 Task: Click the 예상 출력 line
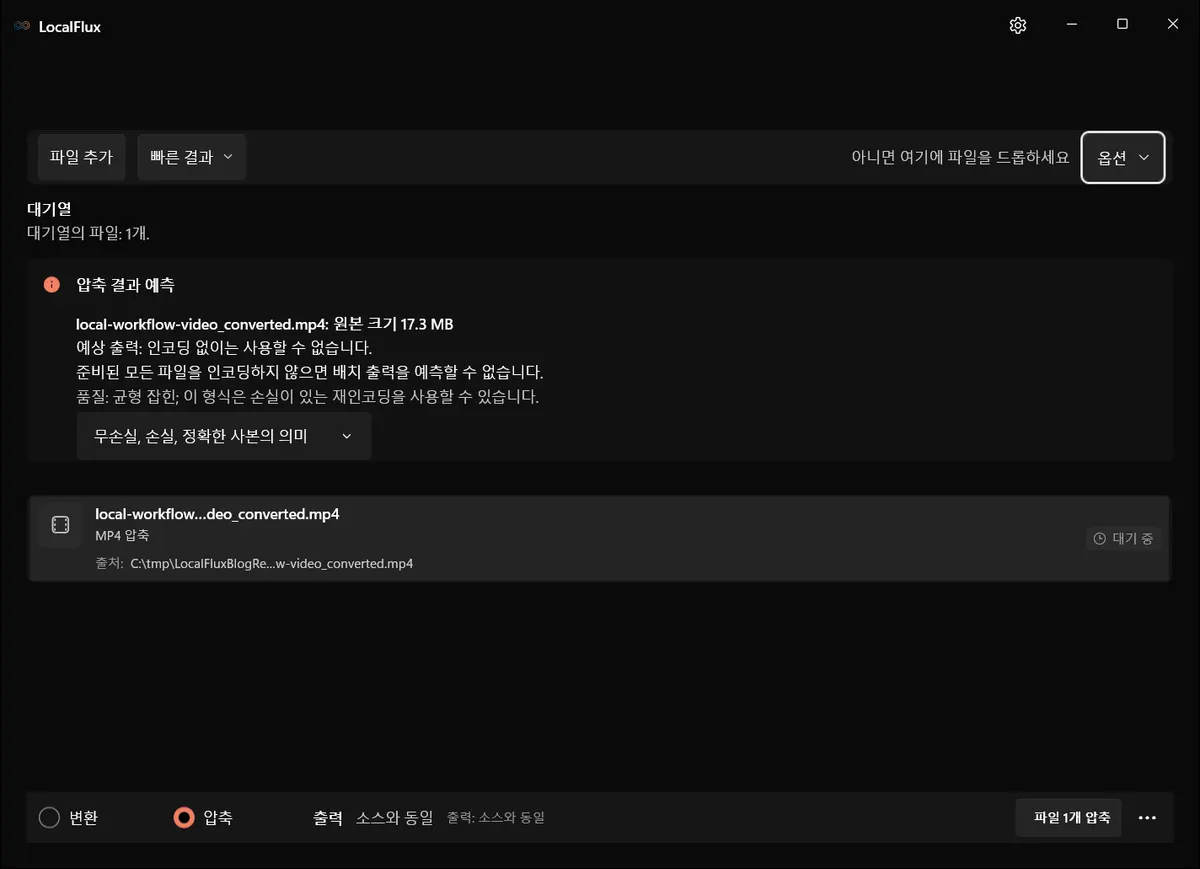[x=224, y=349]
